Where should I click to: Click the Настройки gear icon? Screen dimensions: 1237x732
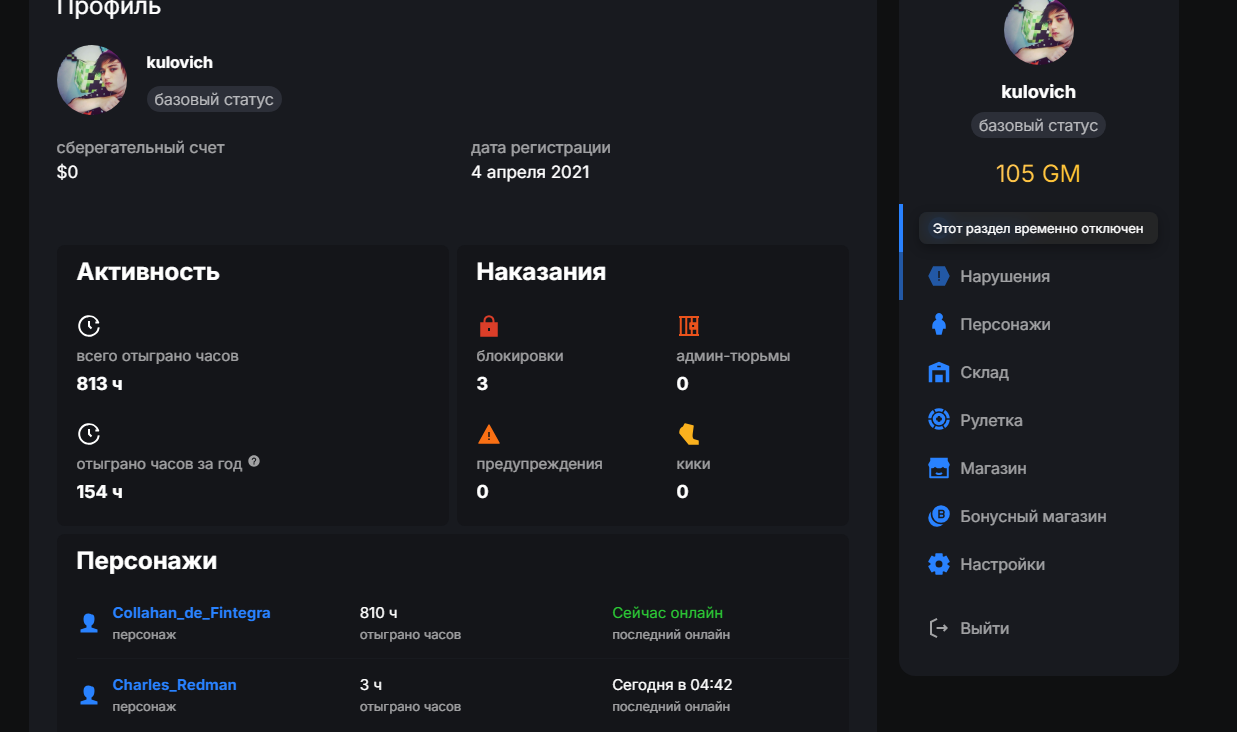click(938, 564)
